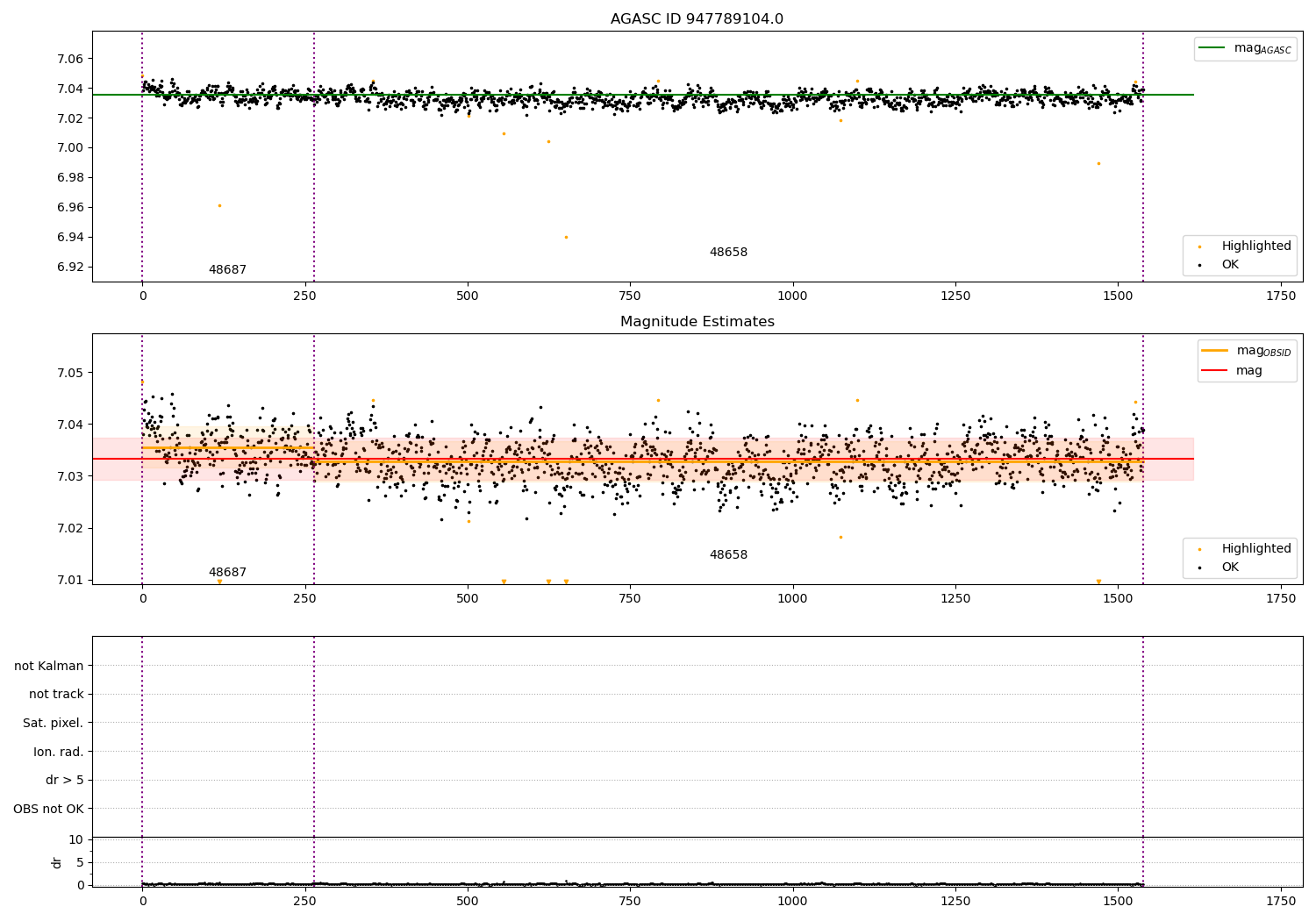Screen dimensions: 1316x921
Task: Click the 'AGASC ID 947789104.0' title
Action: (x=697, y=19)
